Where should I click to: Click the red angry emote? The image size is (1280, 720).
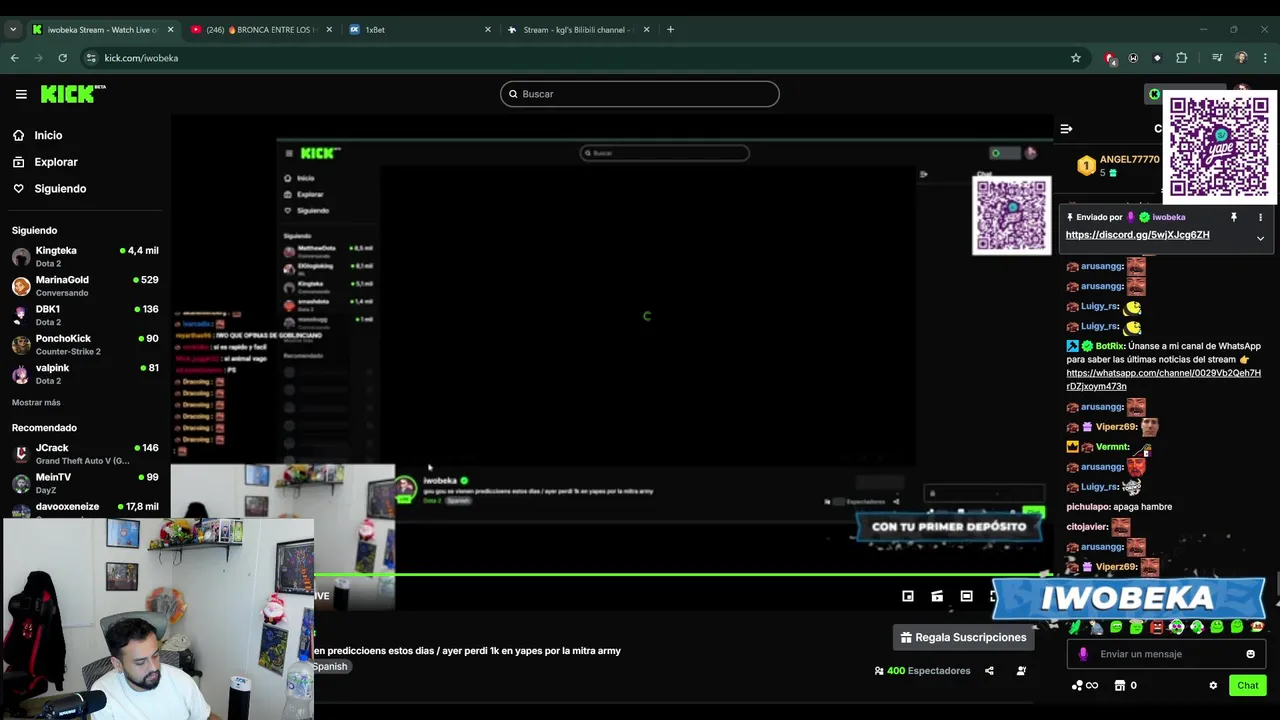[1157, 627]
